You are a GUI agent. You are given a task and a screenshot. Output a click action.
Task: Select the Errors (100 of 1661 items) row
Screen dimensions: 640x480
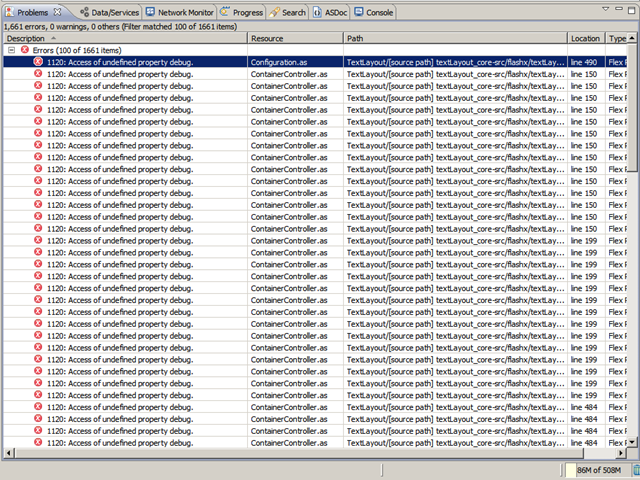[315, 50]
